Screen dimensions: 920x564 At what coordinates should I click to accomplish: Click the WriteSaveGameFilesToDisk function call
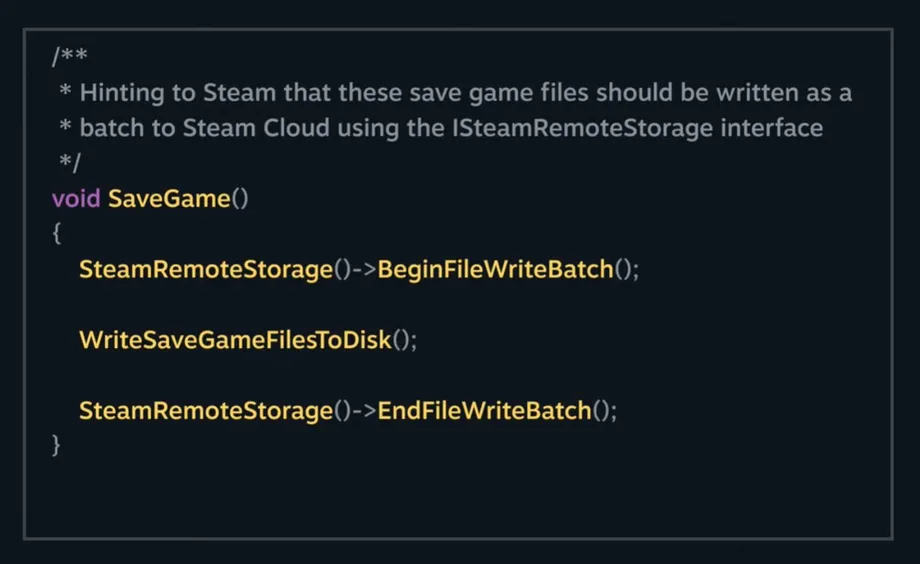[236, 340]
